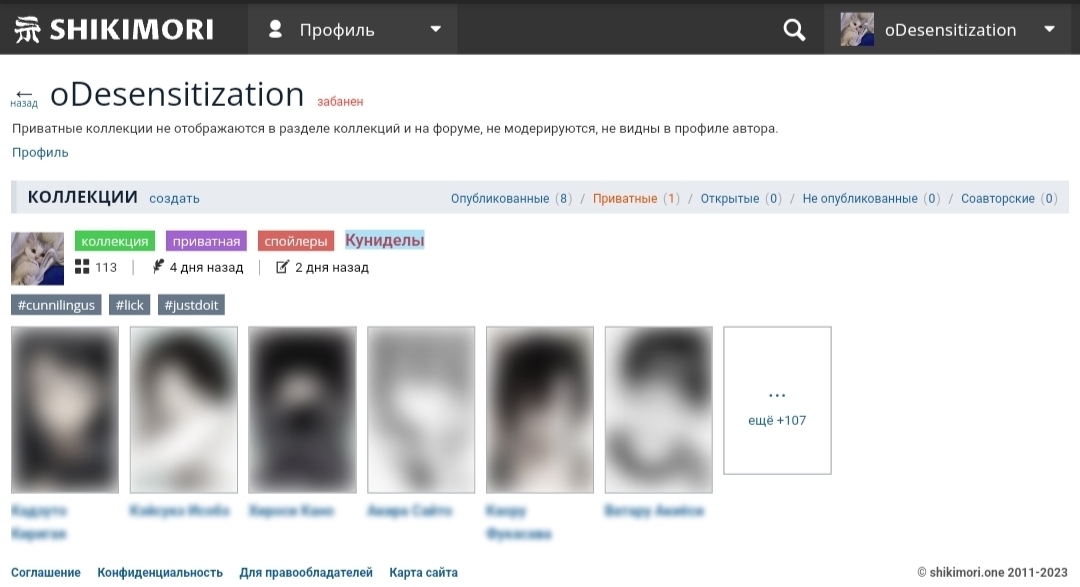1080x587 pixels.
Task: Click the Профиль person icon
Action: click(x=276, y=29)
